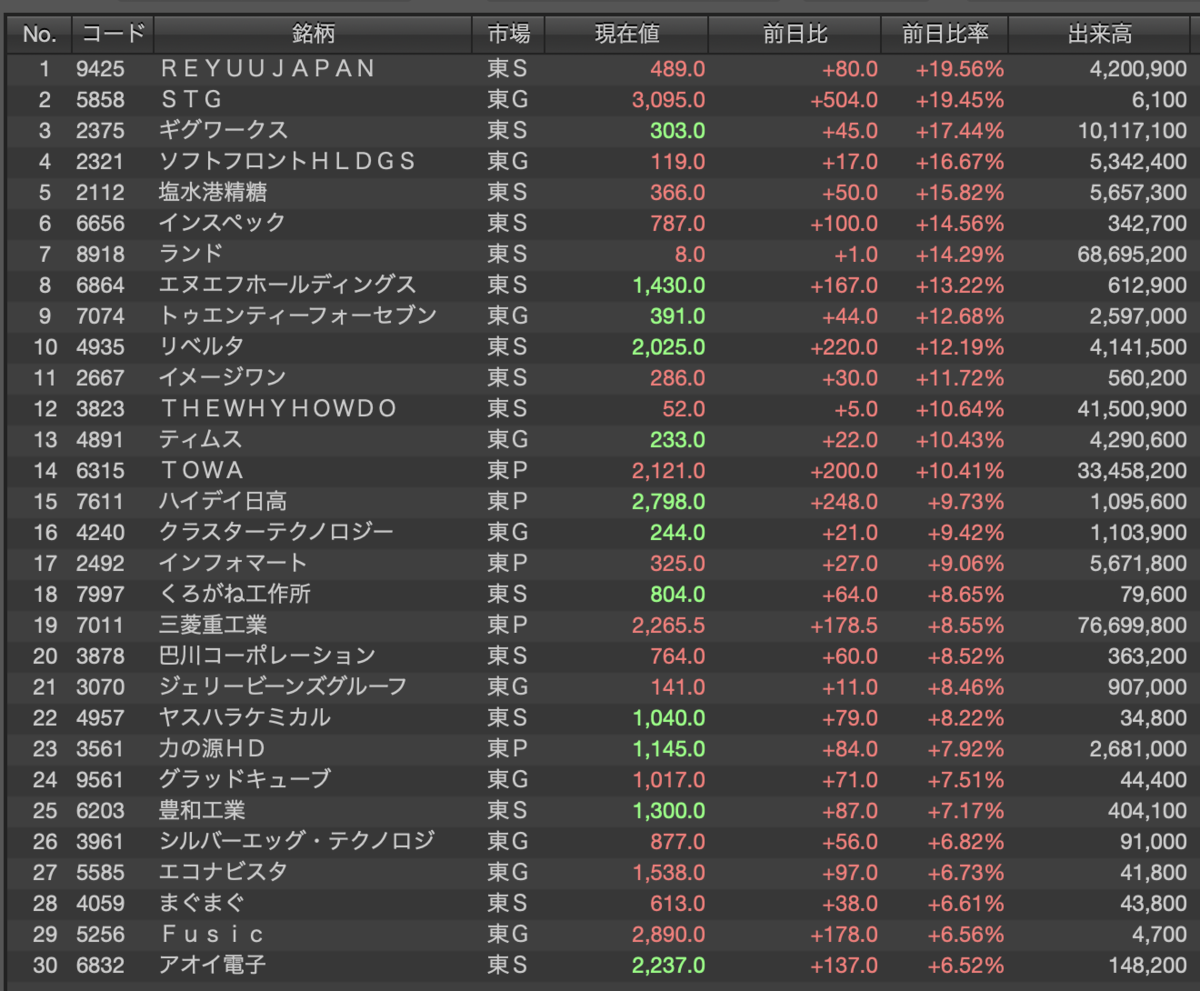The width and height of the screenshot is (1200, 991).
Task: Sort by the 市場 column header
Action: coord(508,34)
